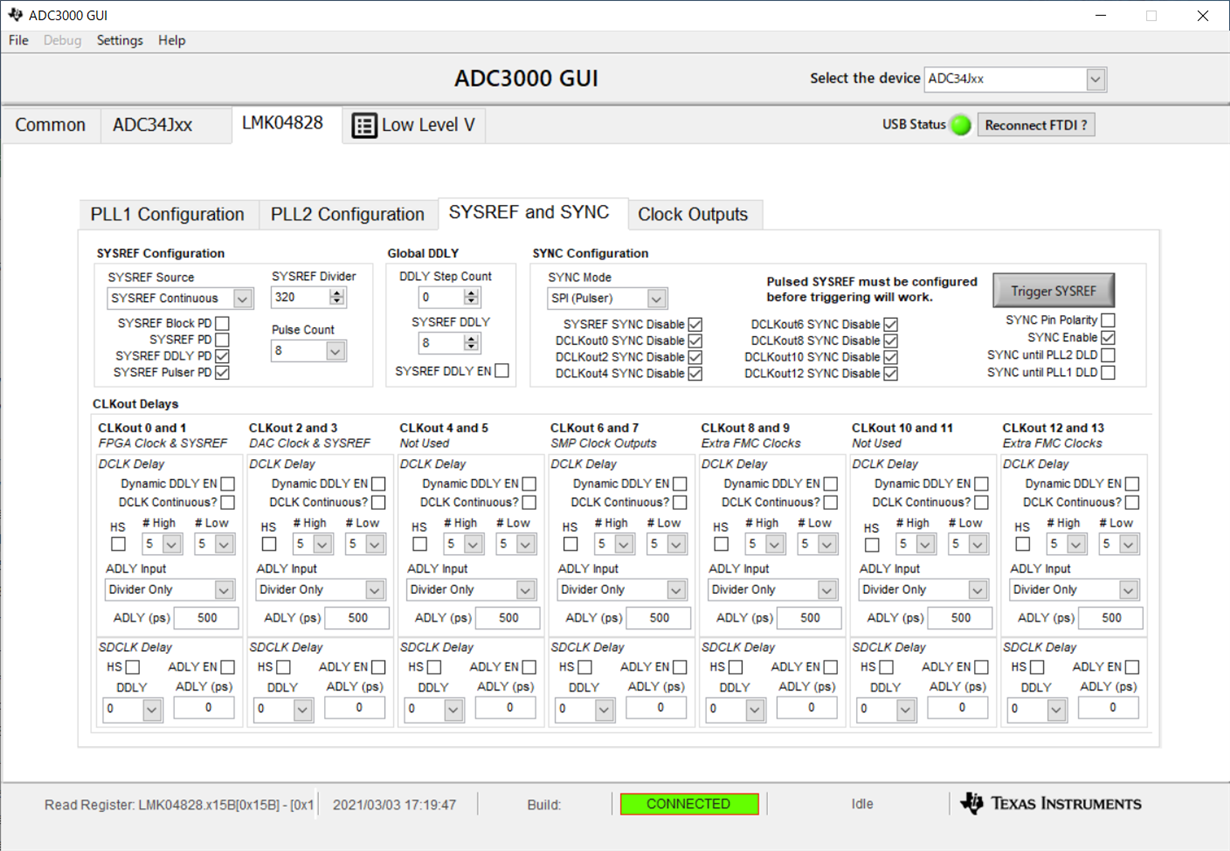This screenshot has width=1230, height=851.
Task: Enable ADLY EN for CLKout 12 and 13 SDCLK
Action: click(x=1132, y=667)
